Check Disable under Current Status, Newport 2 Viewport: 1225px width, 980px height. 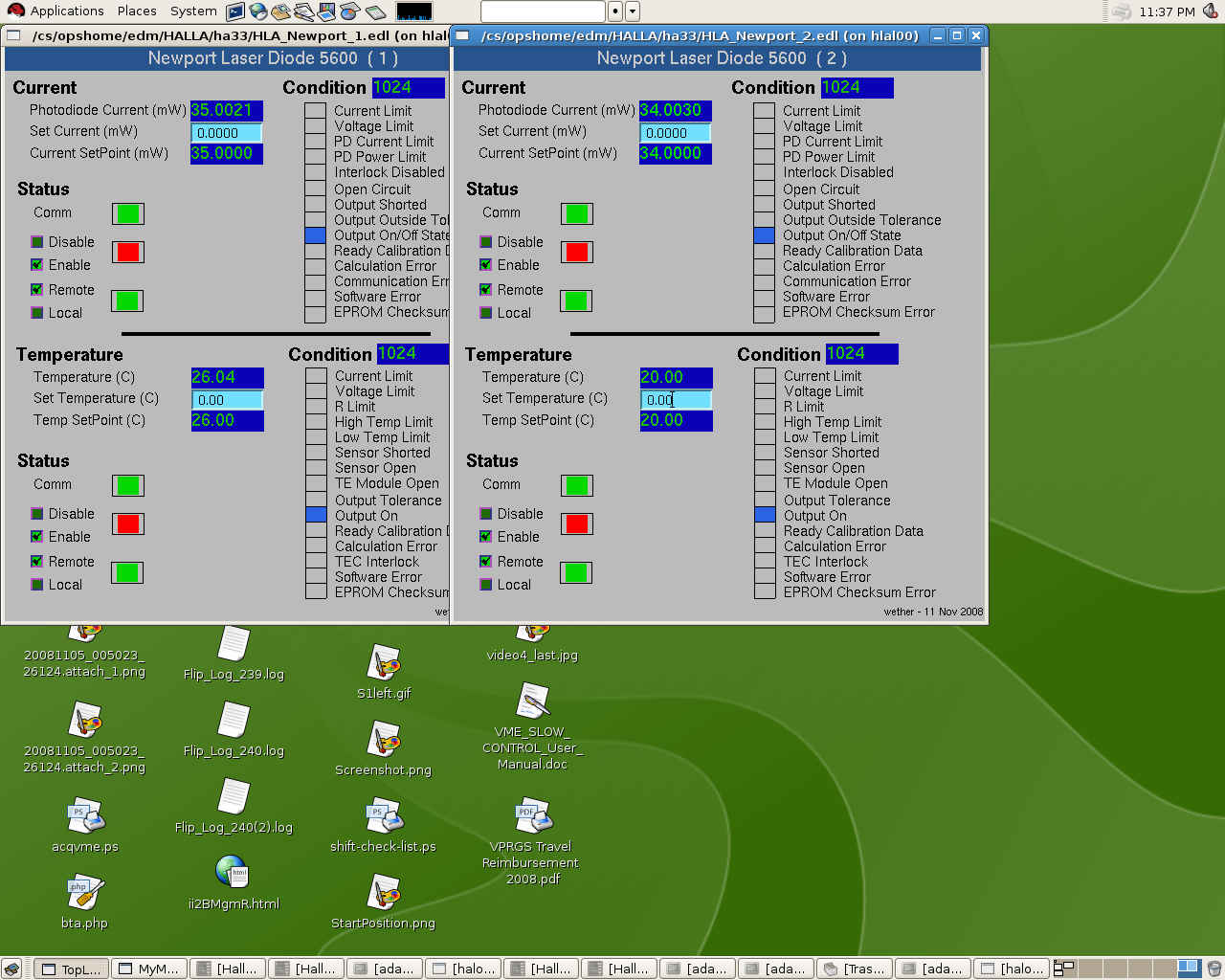(486, 242)
